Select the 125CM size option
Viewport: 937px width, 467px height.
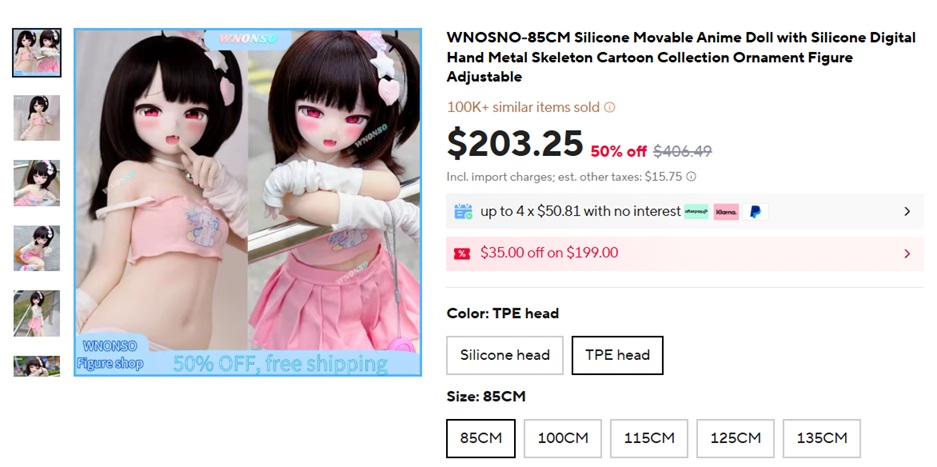736,438
